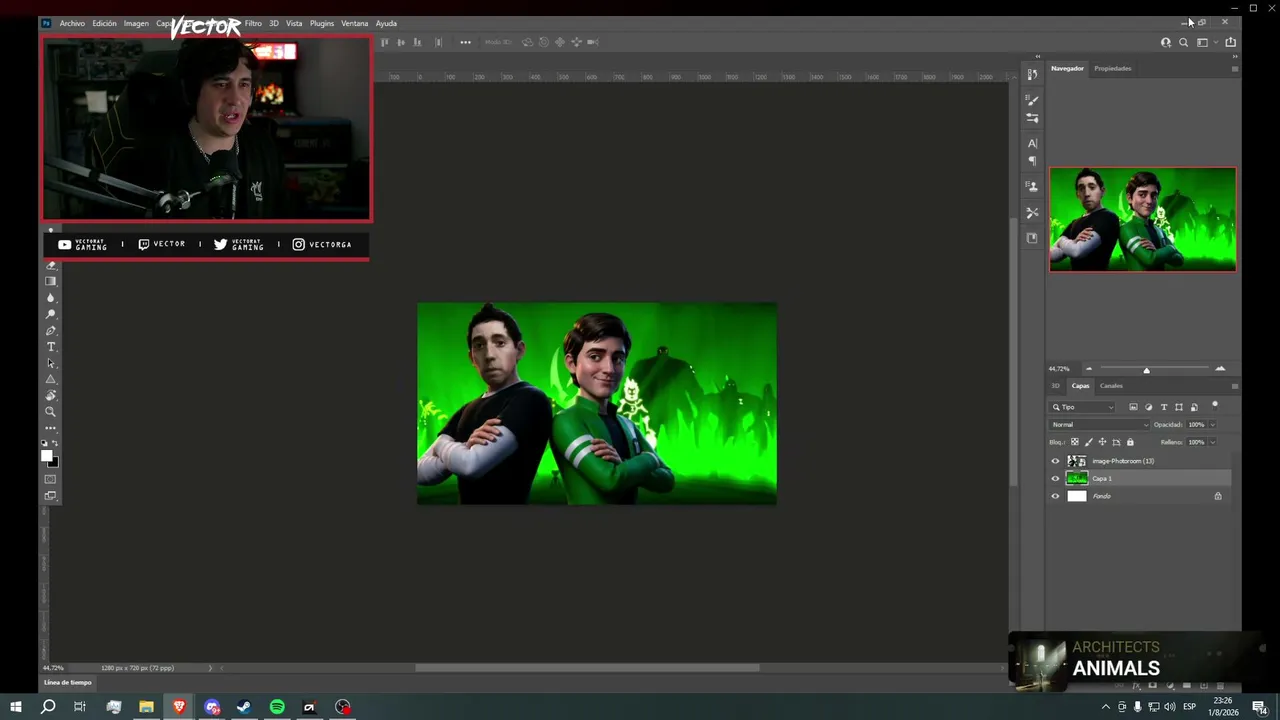Open the Character panel icon
1280x720 pixels.
coord(1032,143)
